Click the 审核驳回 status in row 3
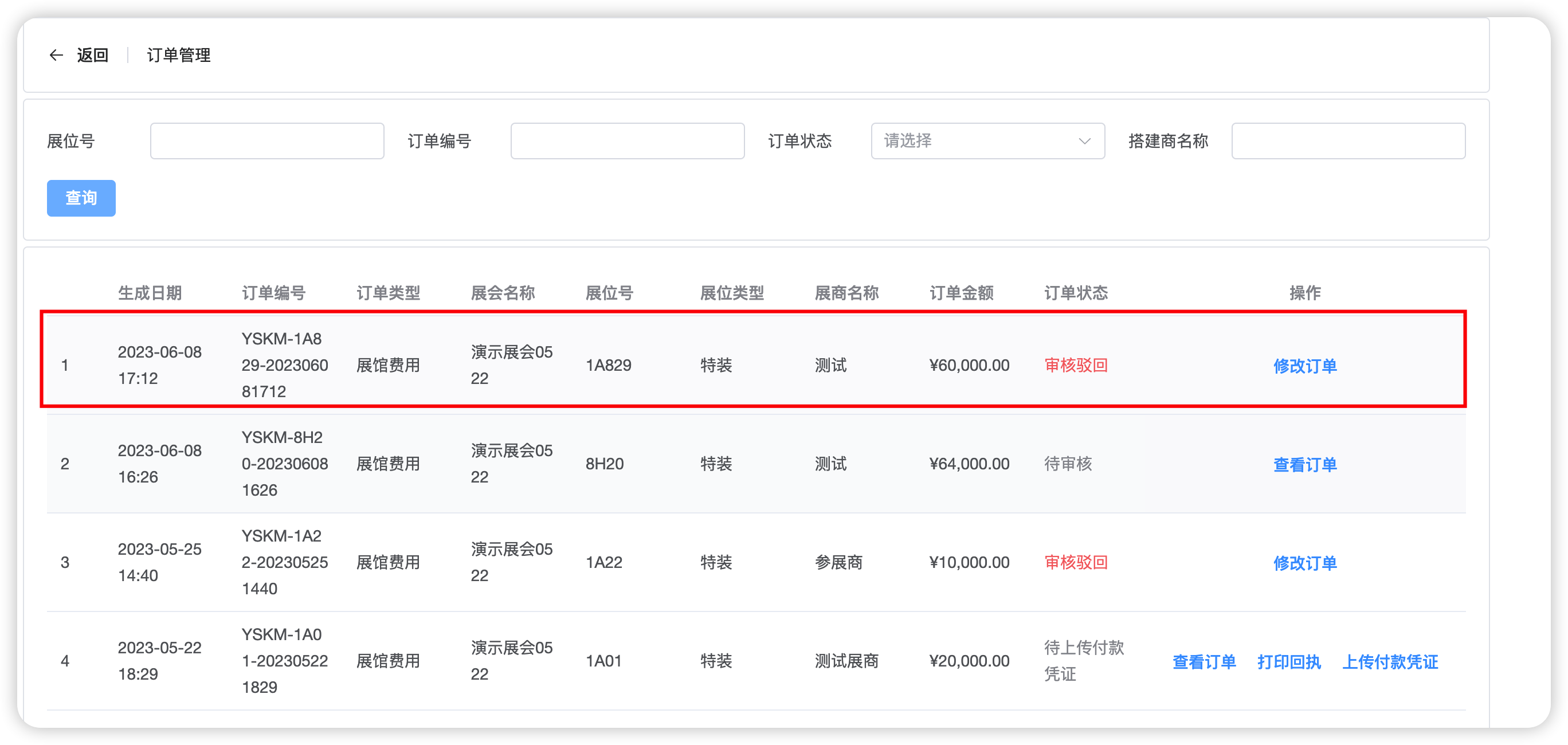Screen dimensions: 1568x745 pos(1076,562)
